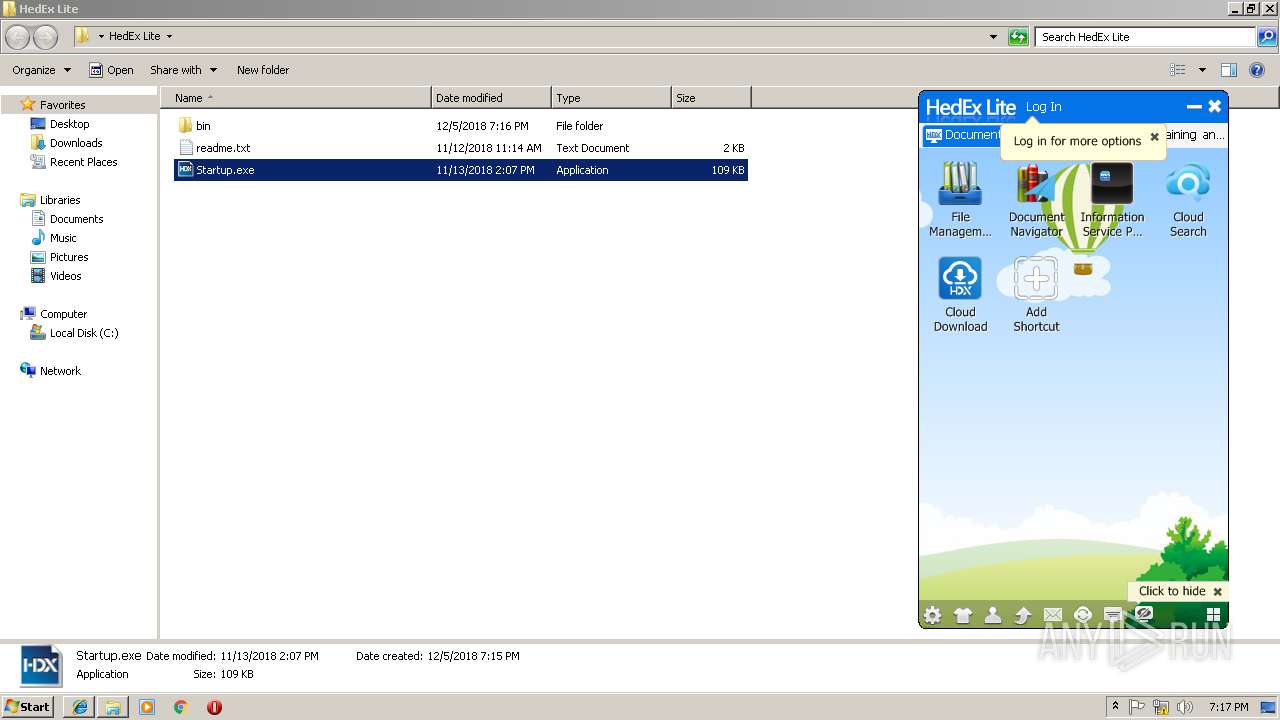1280x720 pixels.
Task: Click the Open toolbar button
Action: pos(111,70)
